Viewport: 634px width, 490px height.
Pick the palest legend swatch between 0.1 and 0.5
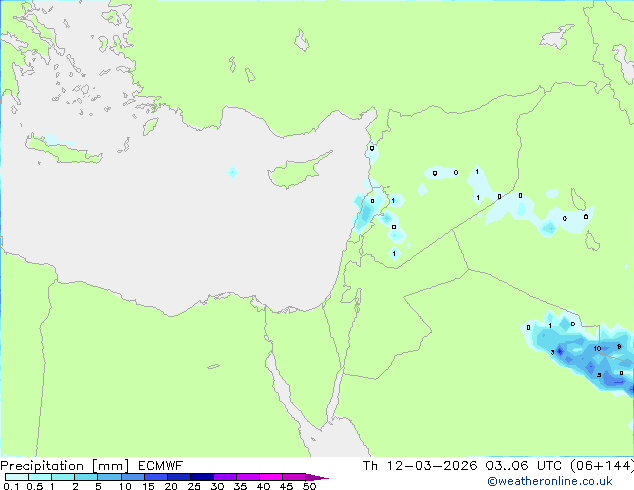17,477
